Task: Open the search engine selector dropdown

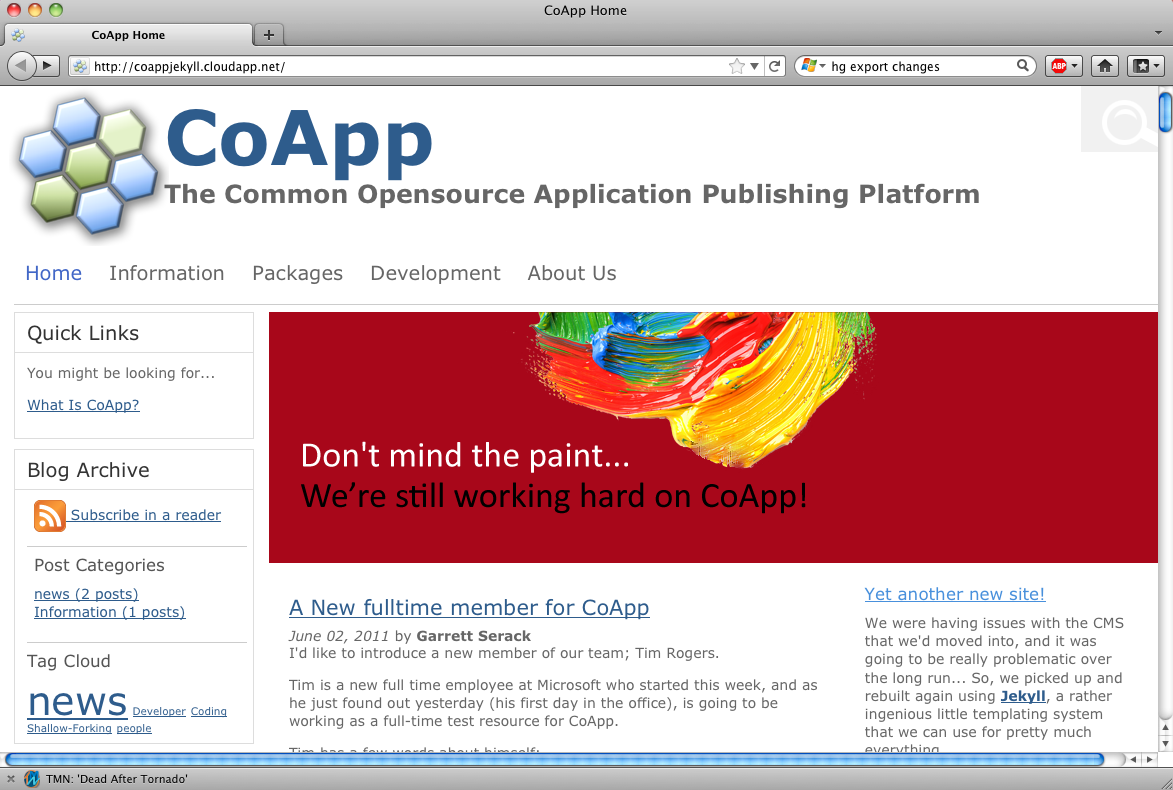Action: pyautogui.click(x=813, y=66)
